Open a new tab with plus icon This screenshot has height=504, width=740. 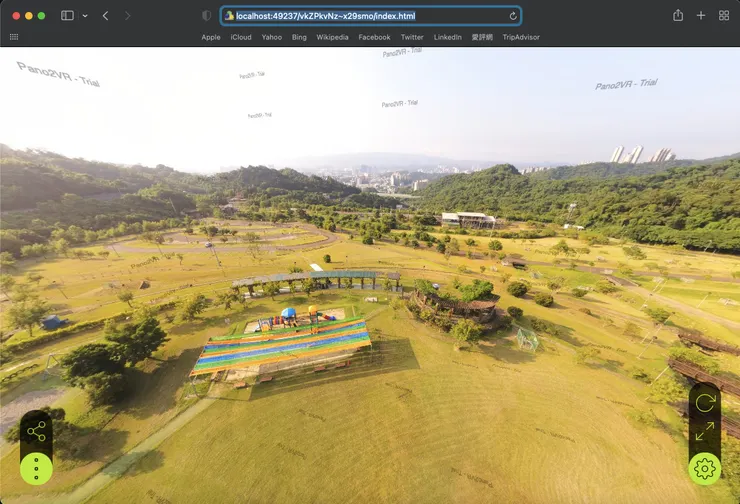click(x=701, y=16)
